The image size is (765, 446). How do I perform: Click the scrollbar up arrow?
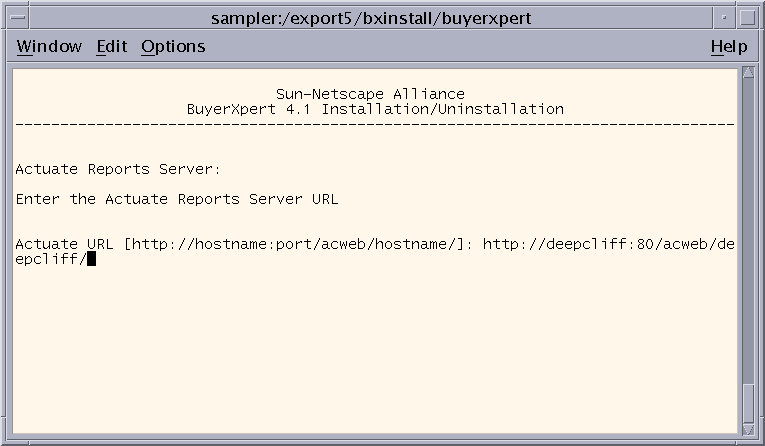[748, 73]
